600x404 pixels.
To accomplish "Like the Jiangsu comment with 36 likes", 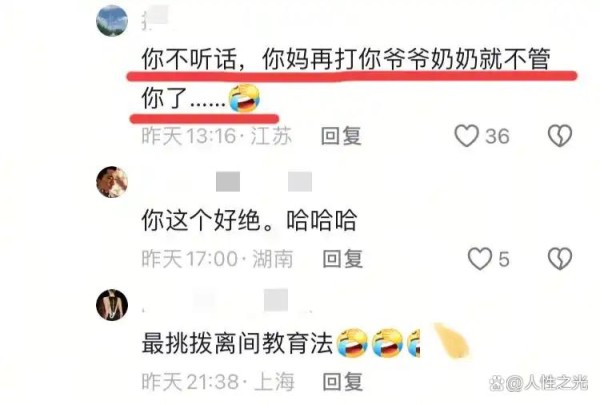I will (x=466, y=136).
